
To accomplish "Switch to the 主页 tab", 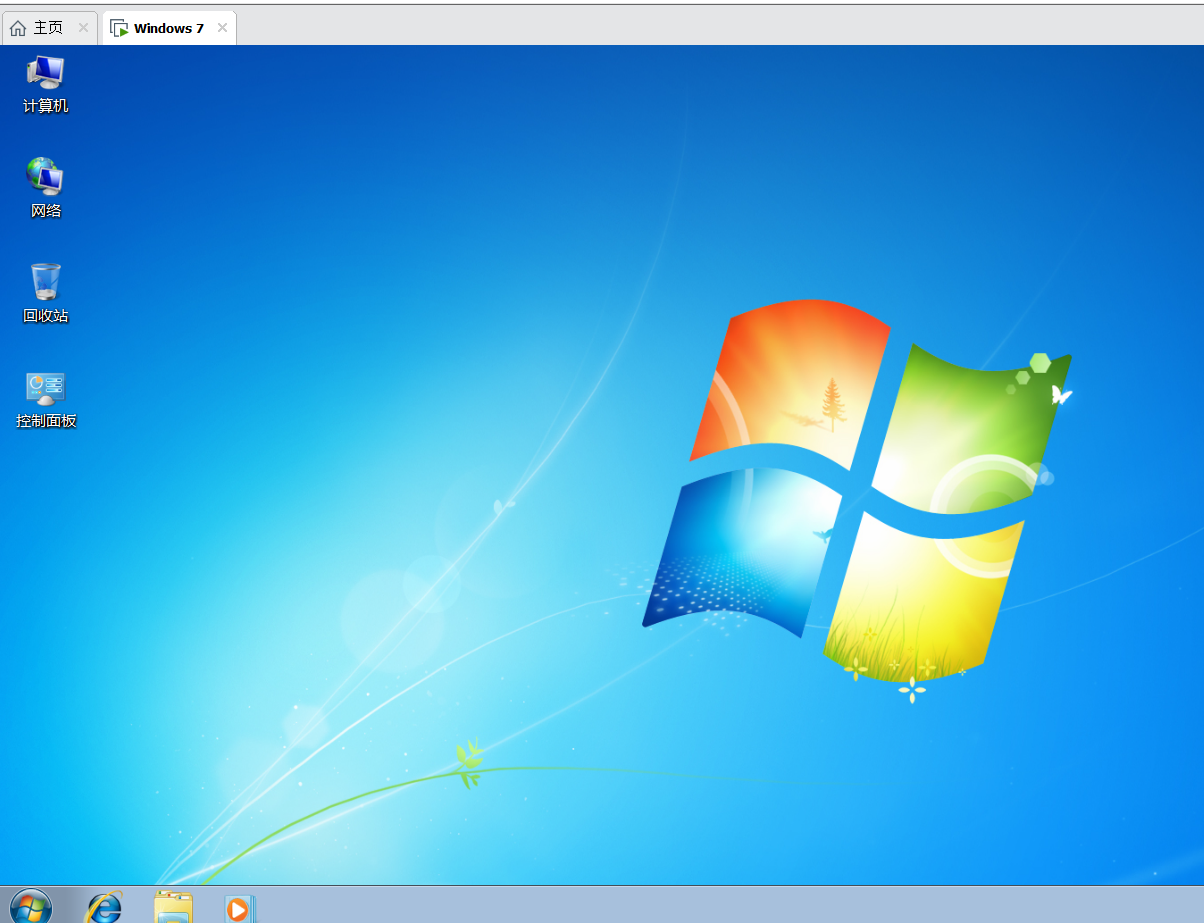I will click(49, 28).
